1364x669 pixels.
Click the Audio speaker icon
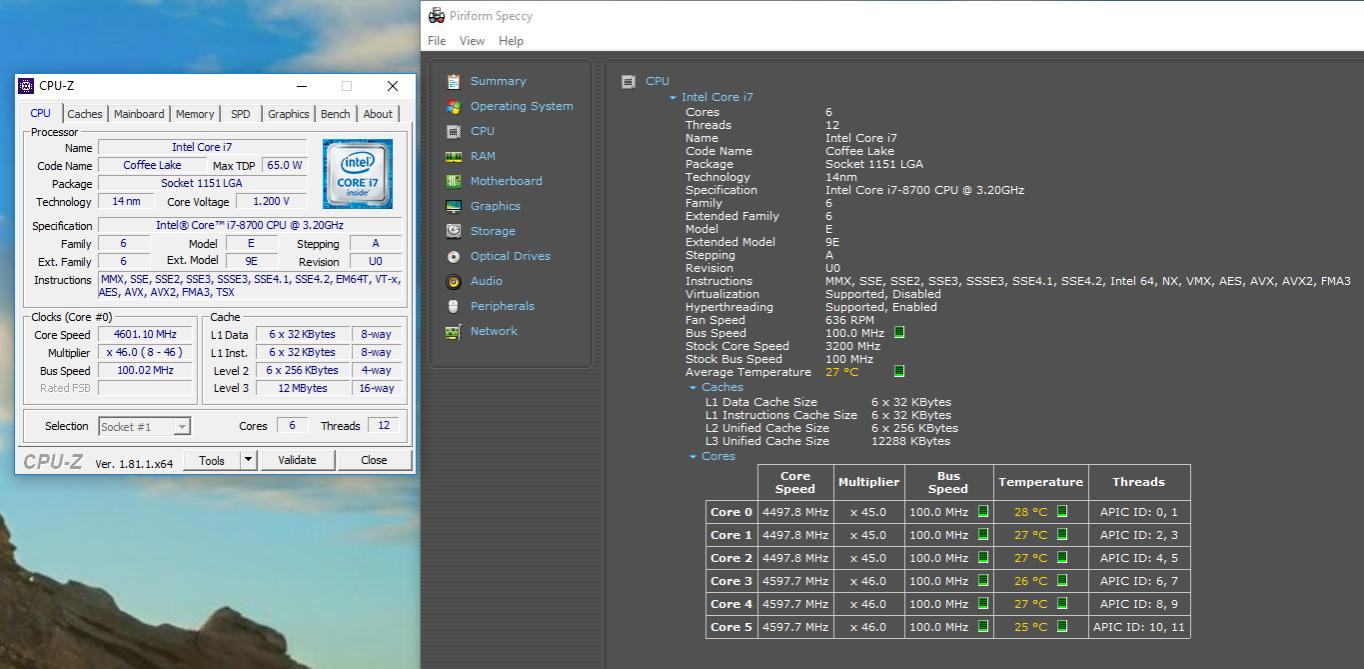click(454, 281)
